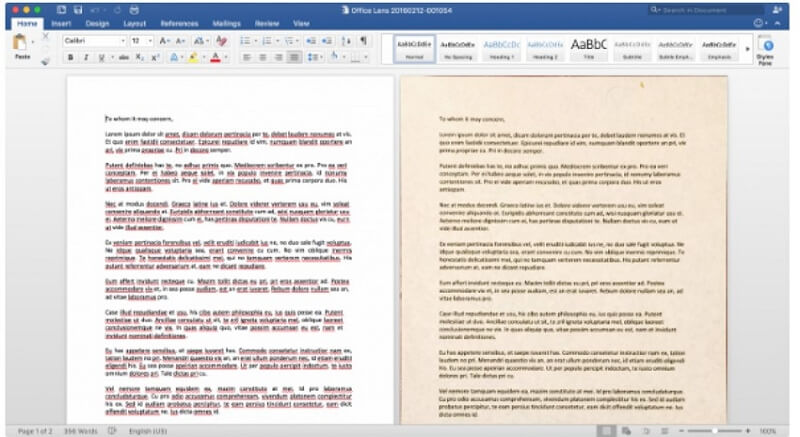Decrease font size with smaller A icon

point(181,41)
